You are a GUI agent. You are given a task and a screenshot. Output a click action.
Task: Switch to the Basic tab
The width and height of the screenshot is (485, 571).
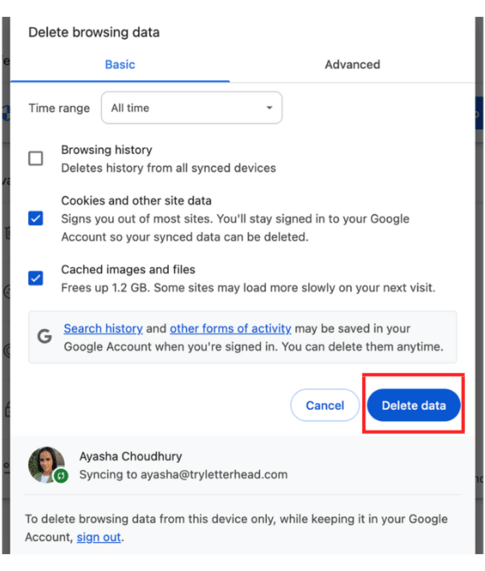[x=120, y=64]
